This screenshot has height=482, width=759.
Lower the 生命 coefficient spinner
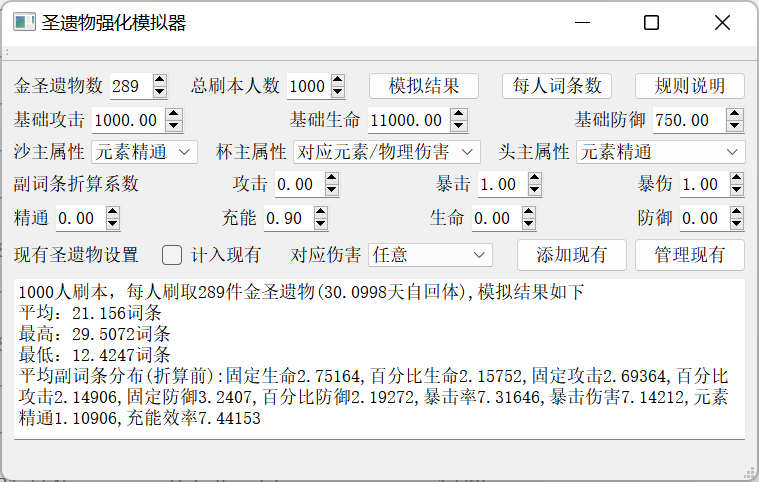pos(529,224)
